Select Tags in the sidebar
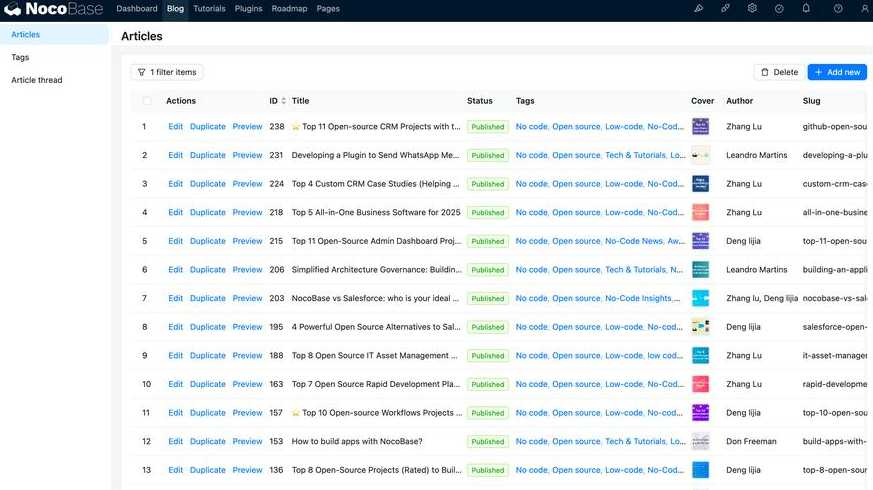The image size is (873, 490). pyautogui.click(x=55, y=57)
